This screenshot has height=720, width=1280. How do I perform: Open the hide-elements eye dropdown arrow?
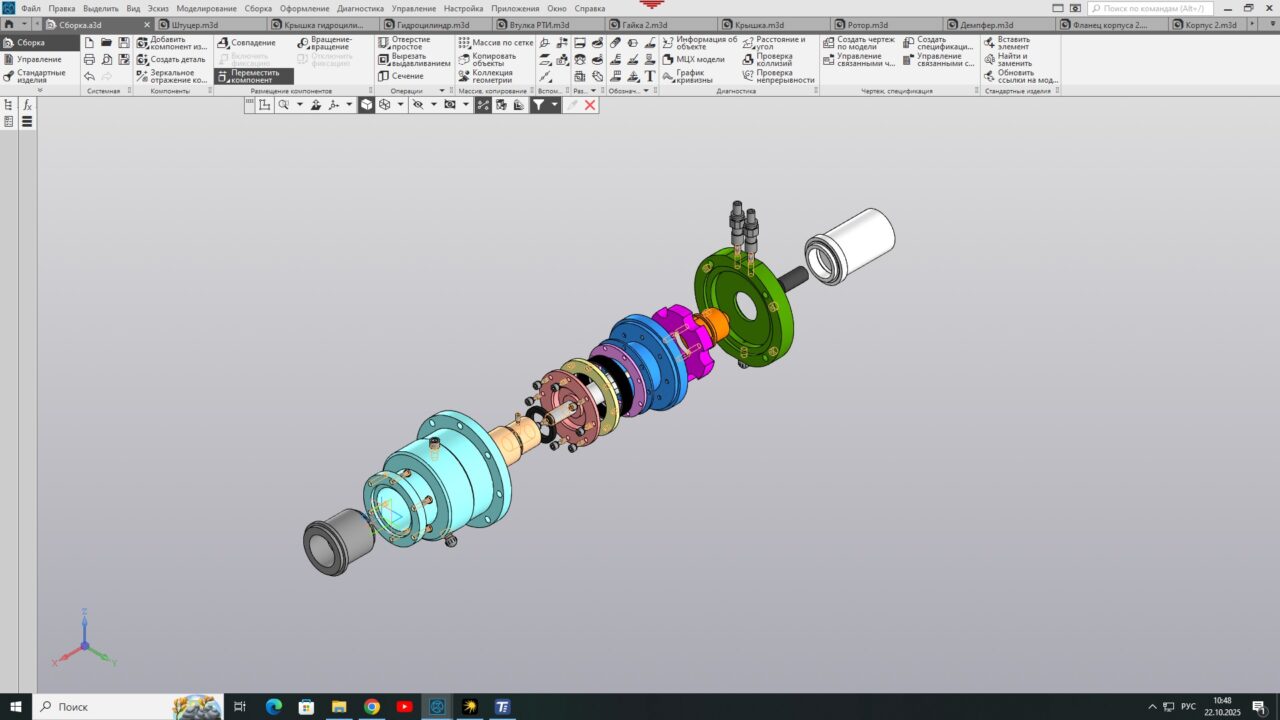433,104
